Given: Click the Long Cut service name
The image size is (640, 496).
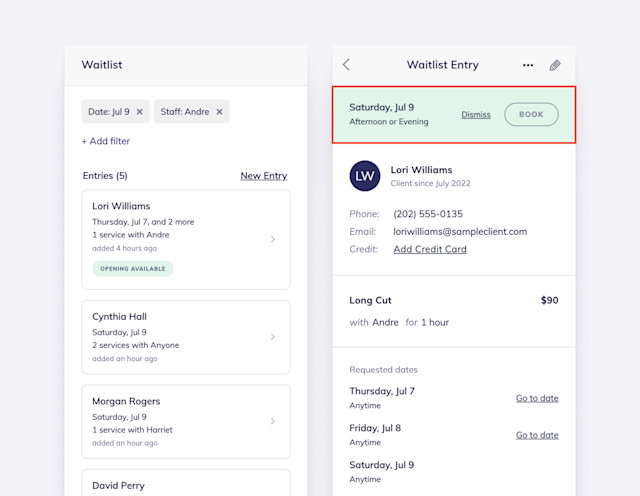Looking at the screenshot, I should [370, 300].
